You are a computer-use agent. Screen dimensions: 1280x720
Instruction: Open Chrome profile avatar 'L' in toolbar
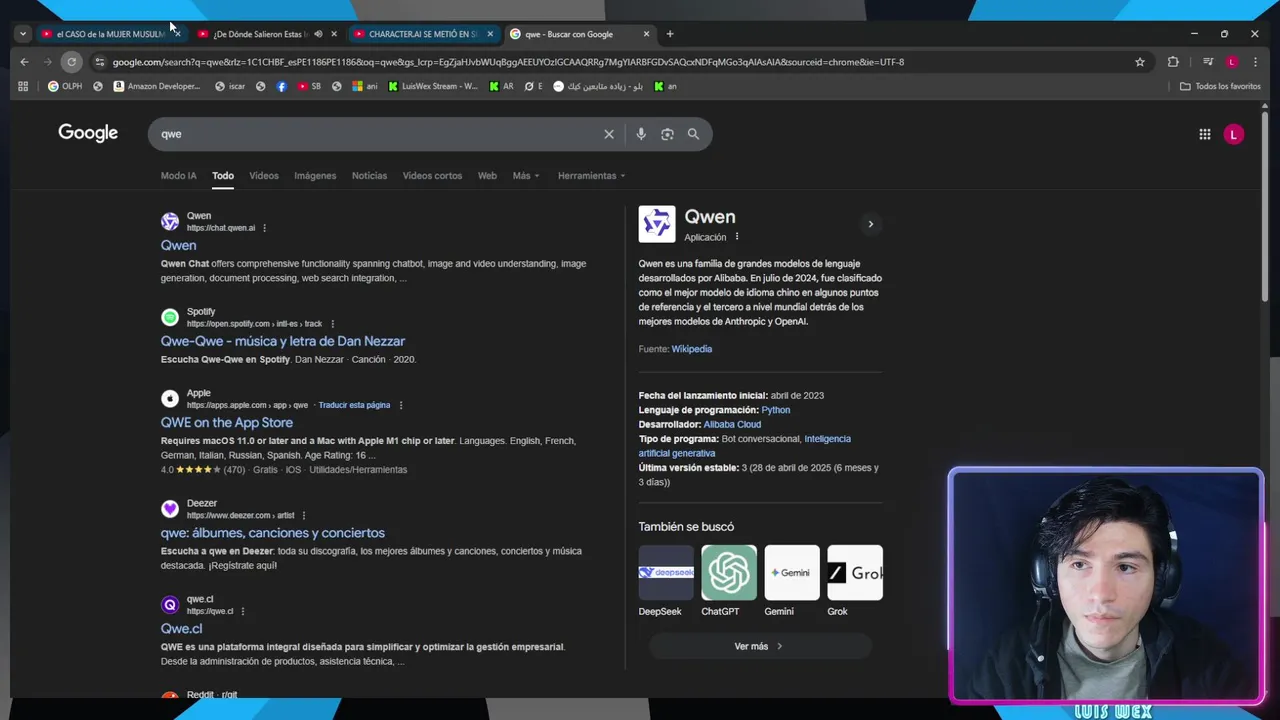1232,62
